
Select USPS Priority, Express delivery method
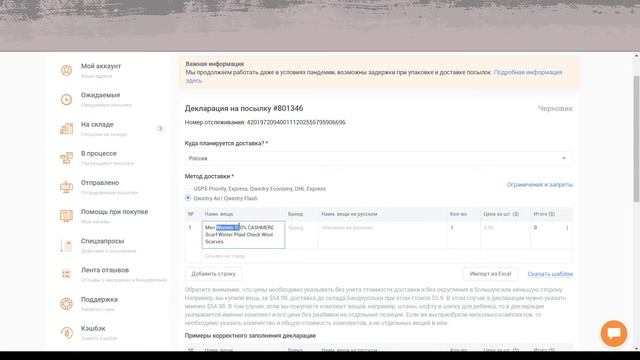click(x=188, y=189)
